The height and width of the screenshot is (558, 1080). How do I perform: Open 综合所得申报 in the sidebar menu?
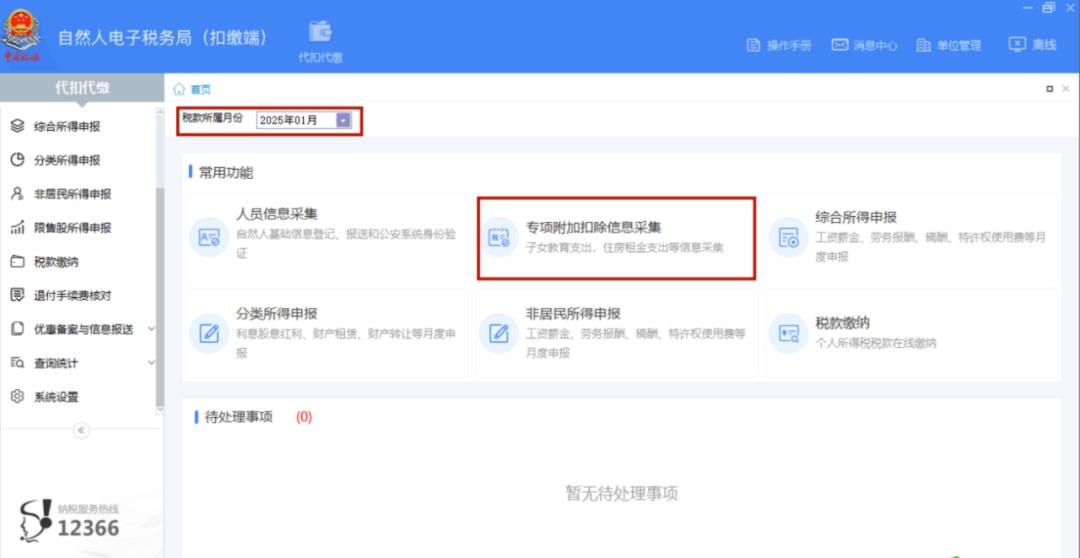[x=67, y=126]
